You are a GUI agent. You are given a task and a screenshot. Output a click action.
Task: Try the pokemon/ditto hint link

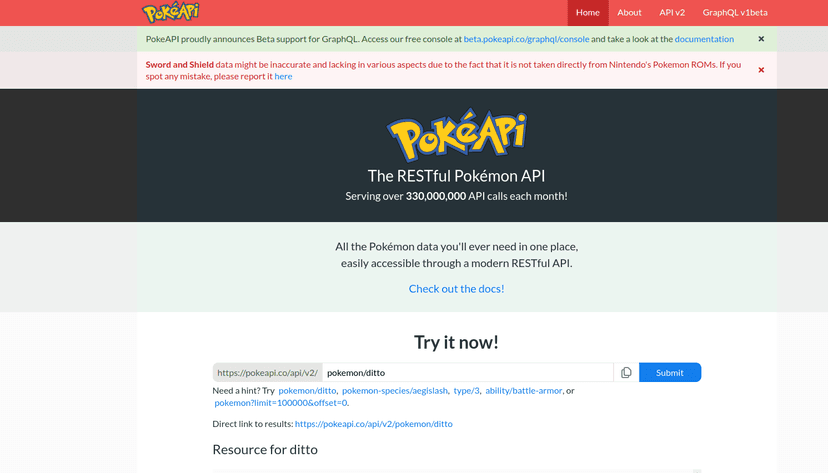307,391
